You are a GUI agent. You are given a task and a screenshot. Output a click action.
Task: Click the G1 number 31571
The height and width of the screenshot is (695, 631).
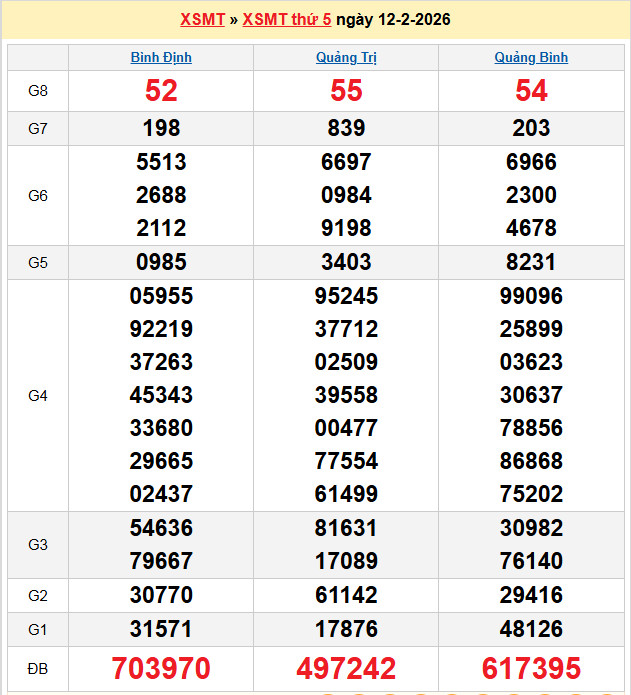click(x=161, y=629)
